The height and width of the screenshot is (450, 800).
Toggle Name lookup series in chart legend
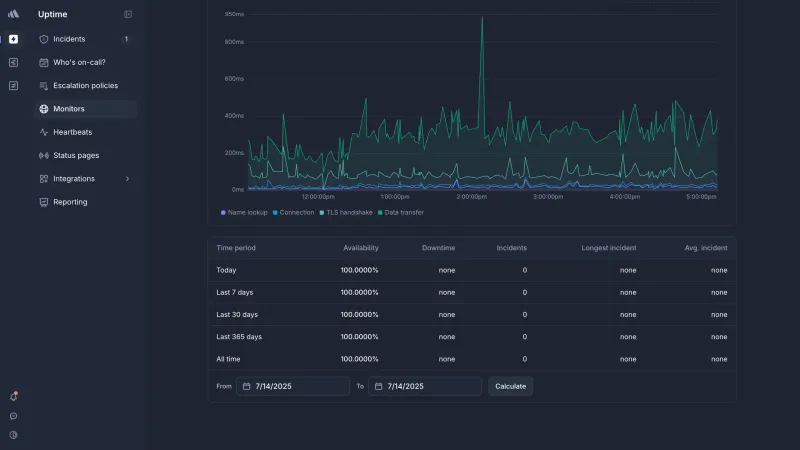coord(244,212)
